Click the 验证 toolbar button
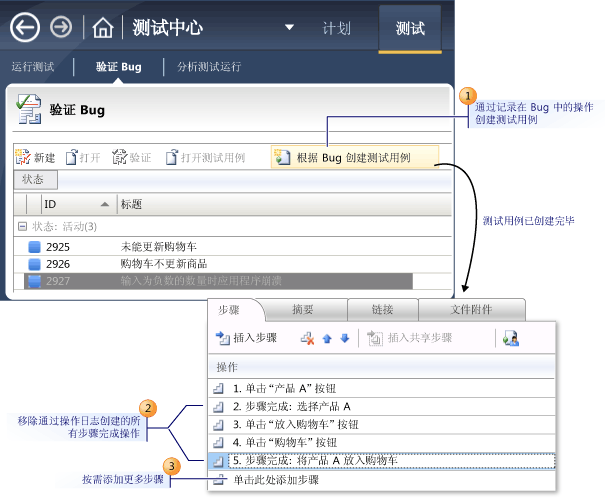605x499 pixels. [132, 157]
